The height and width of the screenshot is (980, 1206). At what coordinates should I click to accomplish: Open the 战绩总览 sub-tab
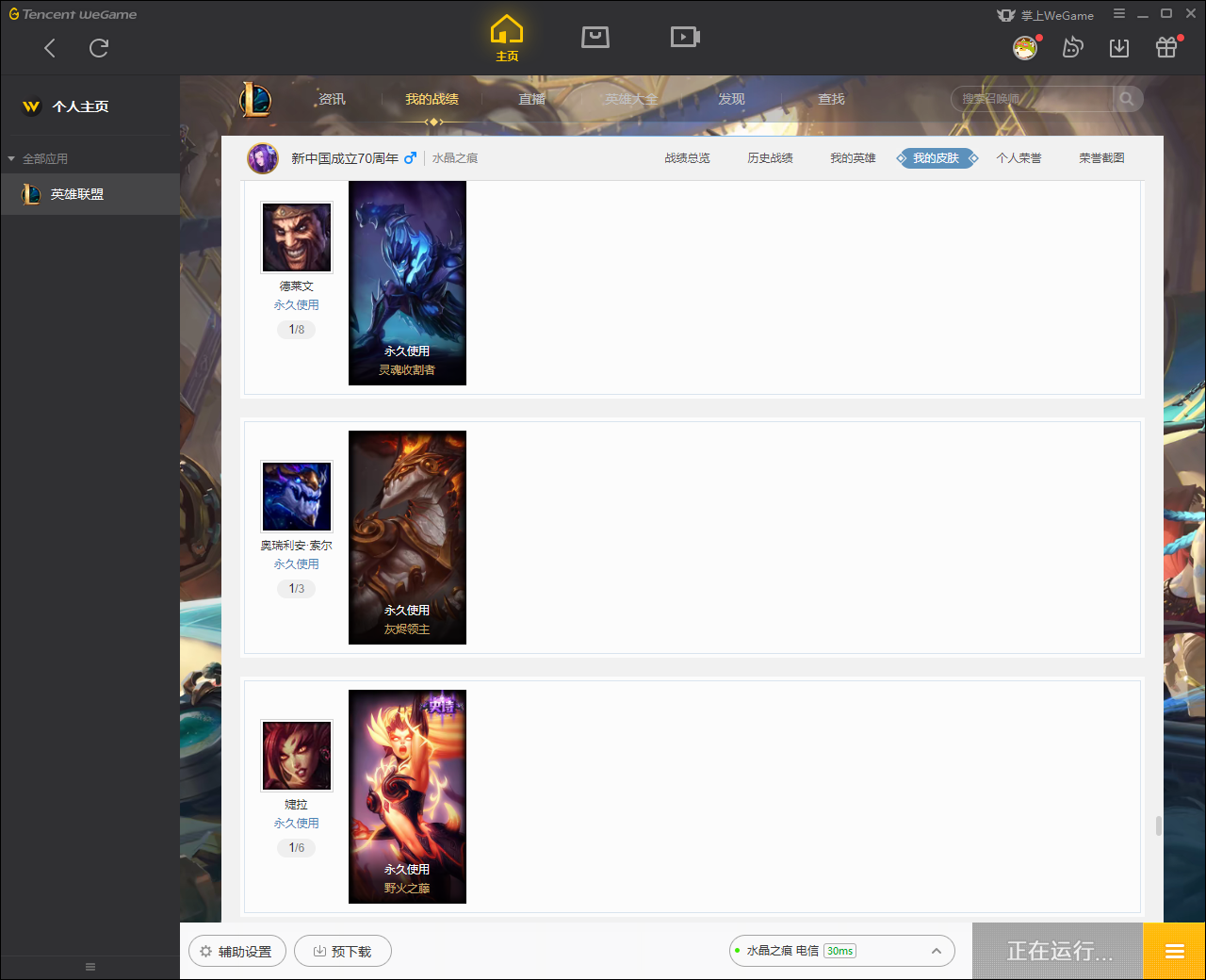687,158
